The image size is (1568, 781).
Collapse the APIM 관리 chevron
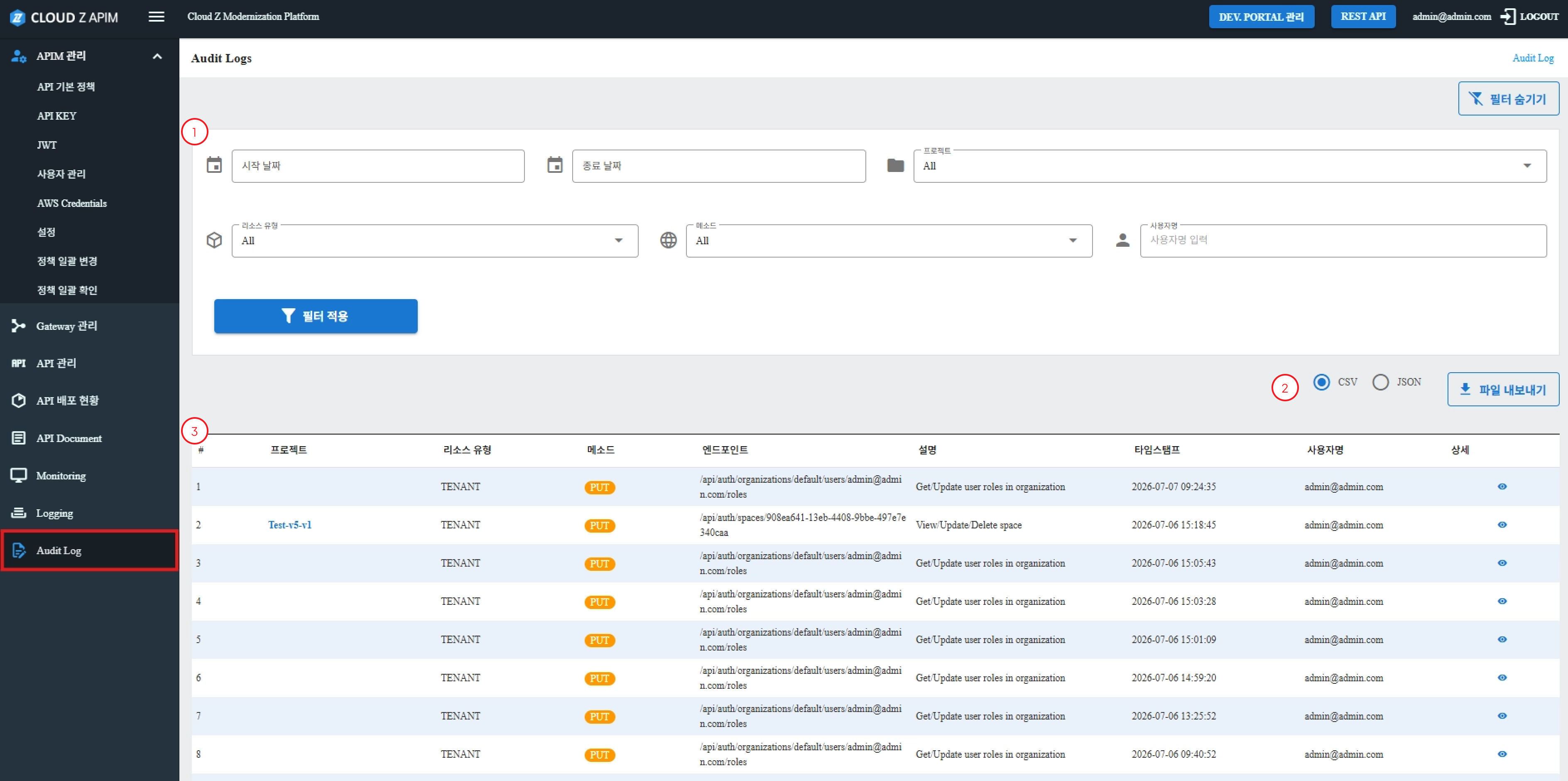(x=157, y=56)
